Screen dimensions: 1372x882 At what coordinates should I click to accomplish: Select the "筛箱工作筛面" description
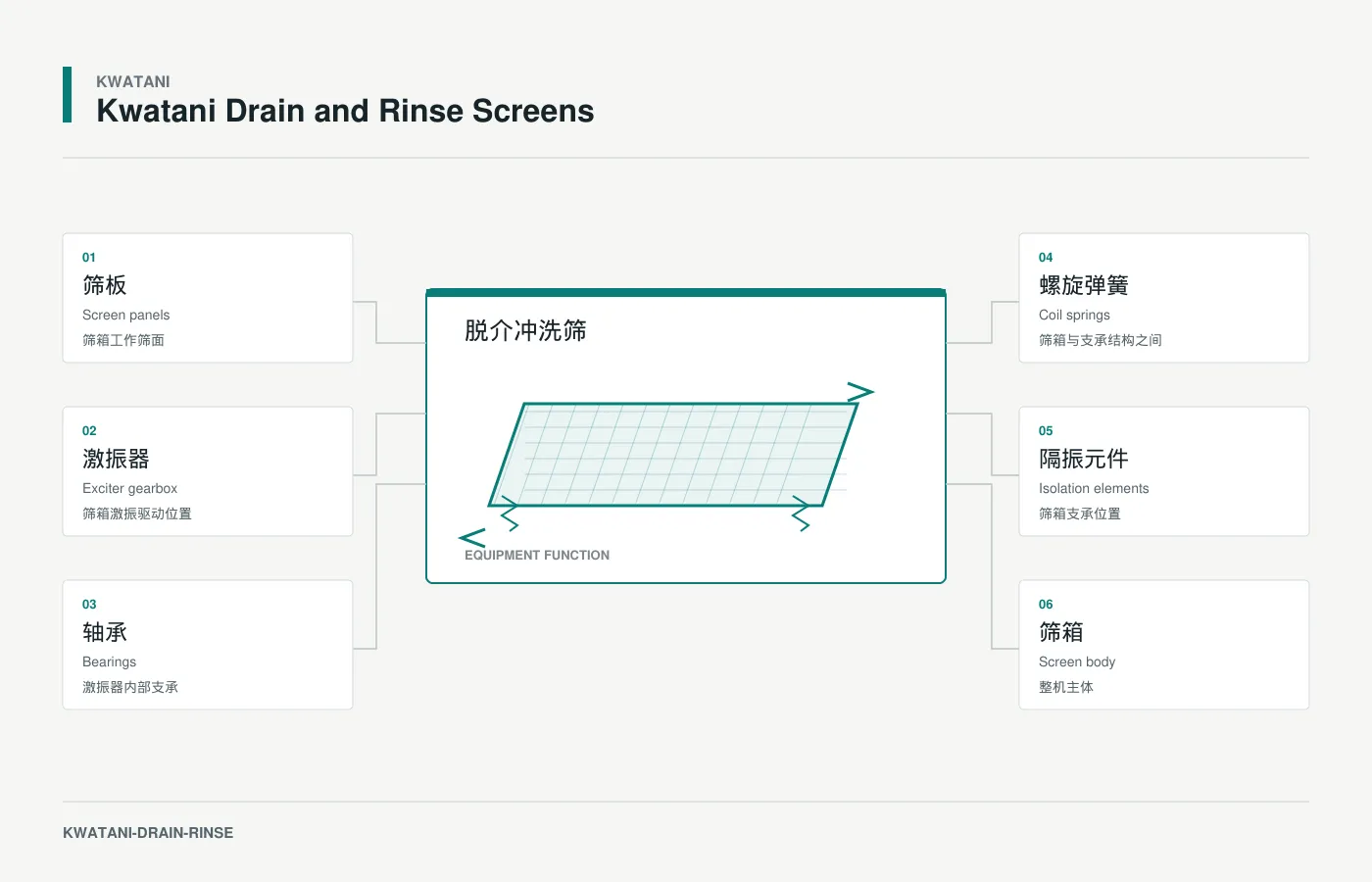coord(123,340)
